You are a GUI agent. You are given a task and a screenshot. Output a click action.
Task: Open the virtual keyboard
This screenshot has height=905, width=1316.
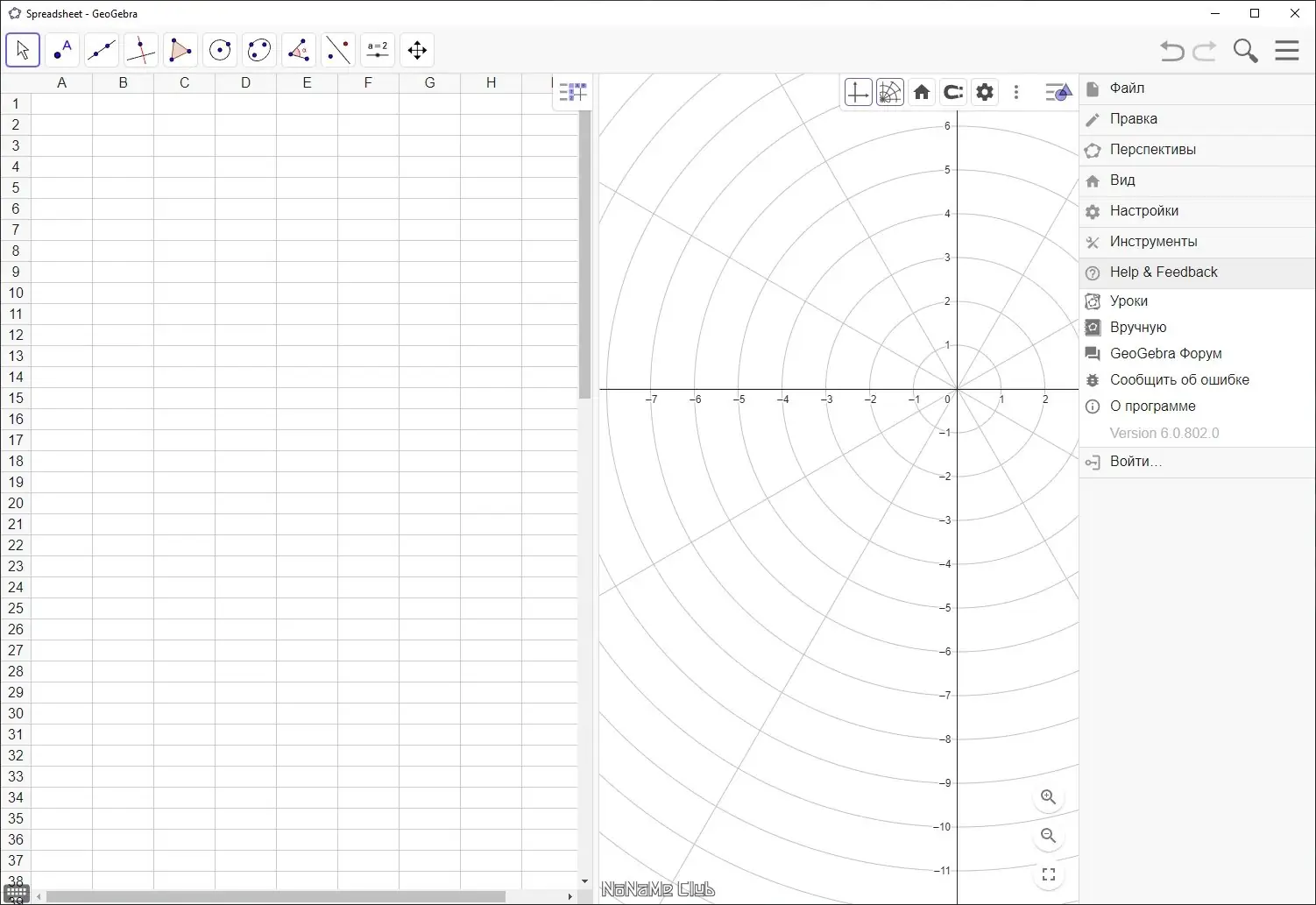coord(17,894)
